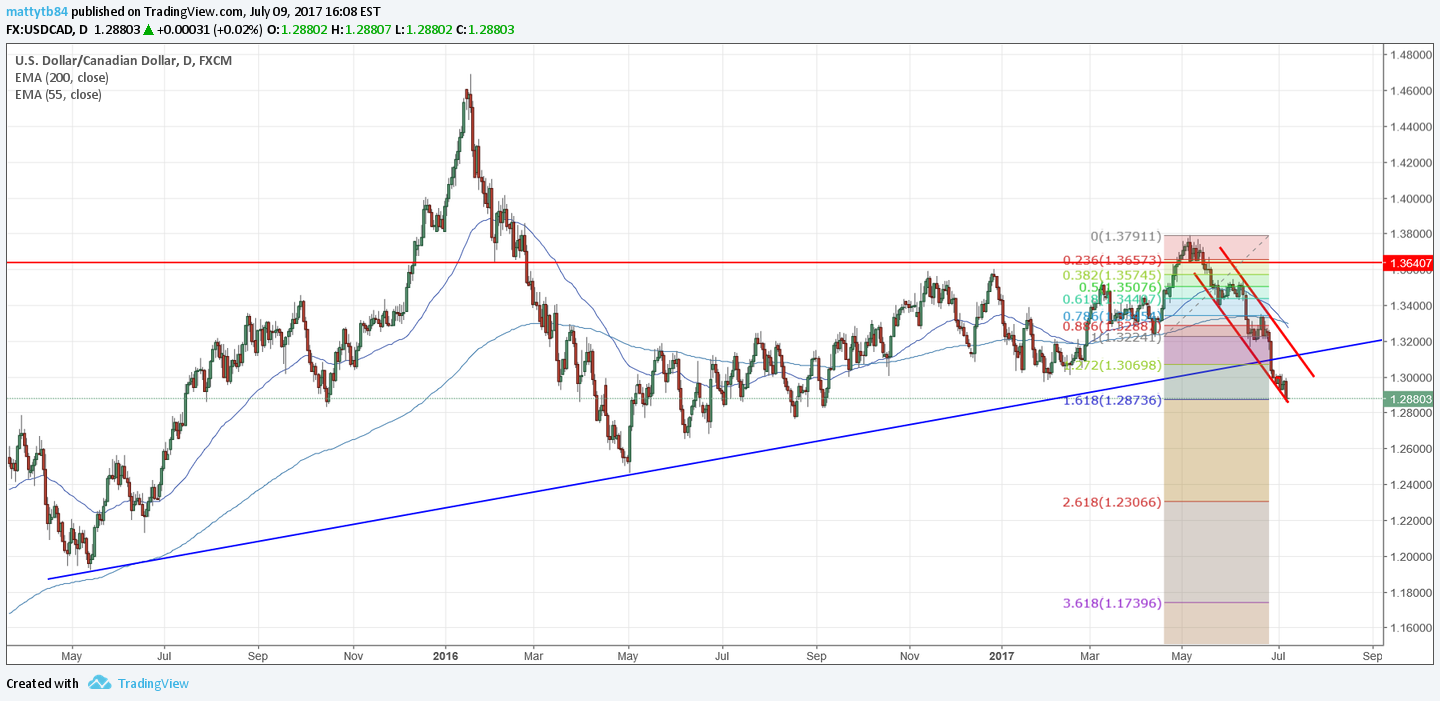Click the 1.20000 price axis label
Viewport: 1440px width, 701px height.
coord(1409,557)
